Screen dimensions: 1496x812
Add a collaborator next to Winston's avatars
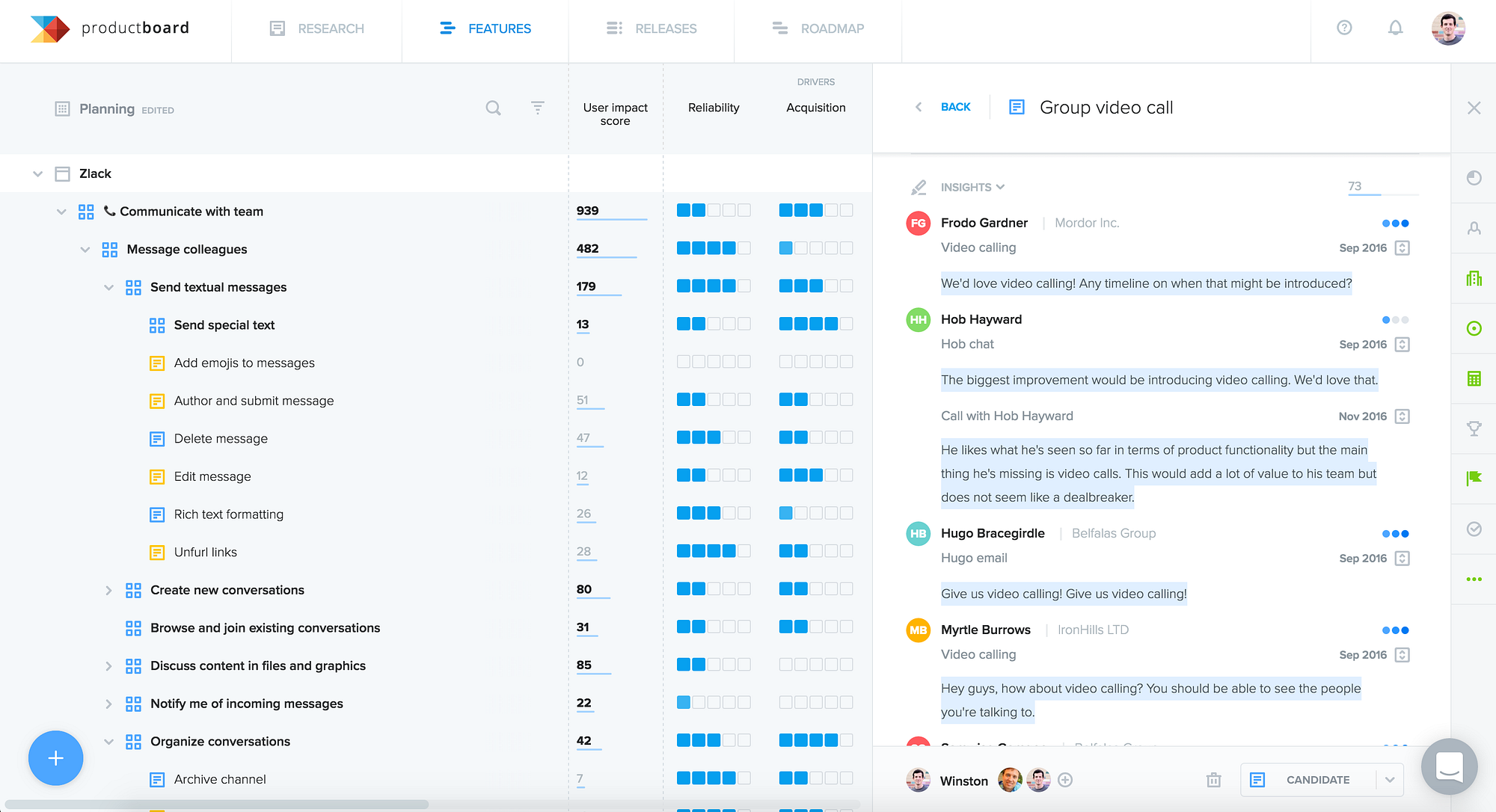click(x=1065, y=780)
